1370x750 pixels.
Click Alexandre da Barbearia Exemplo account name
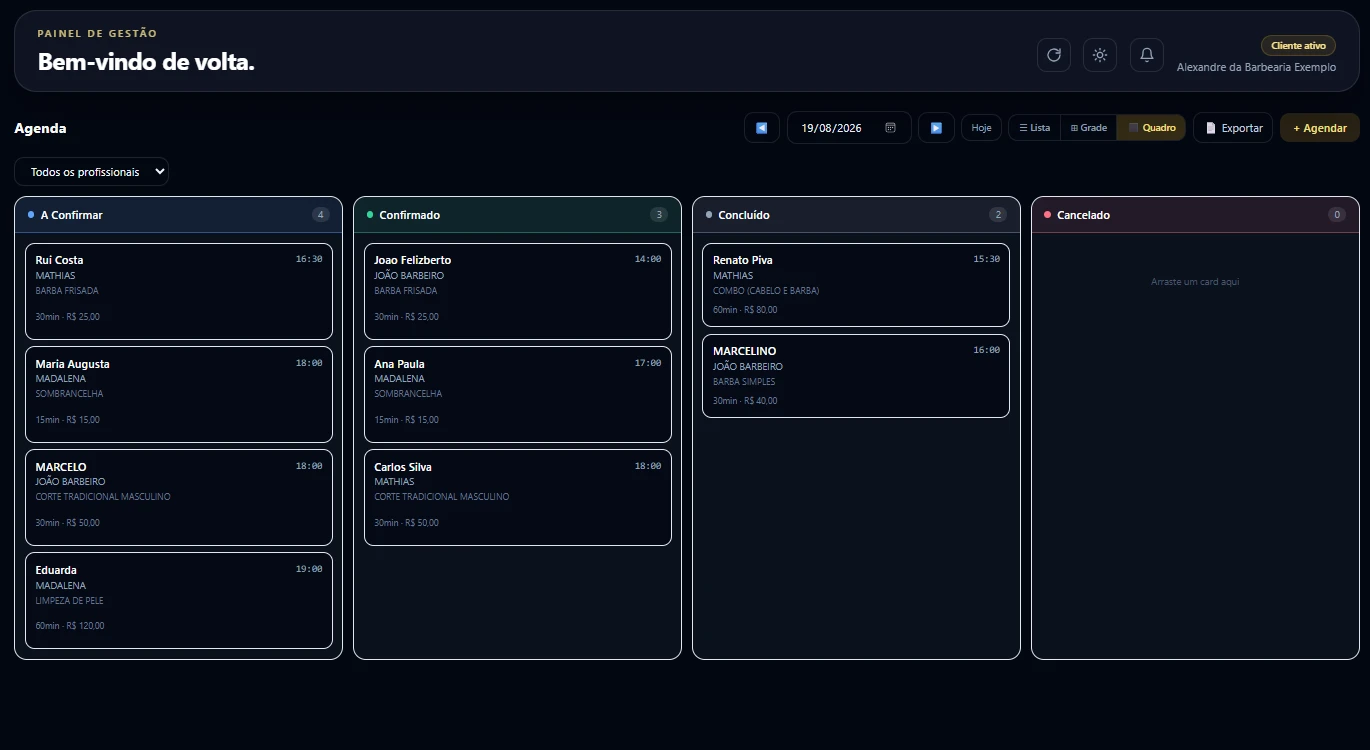1256,67
